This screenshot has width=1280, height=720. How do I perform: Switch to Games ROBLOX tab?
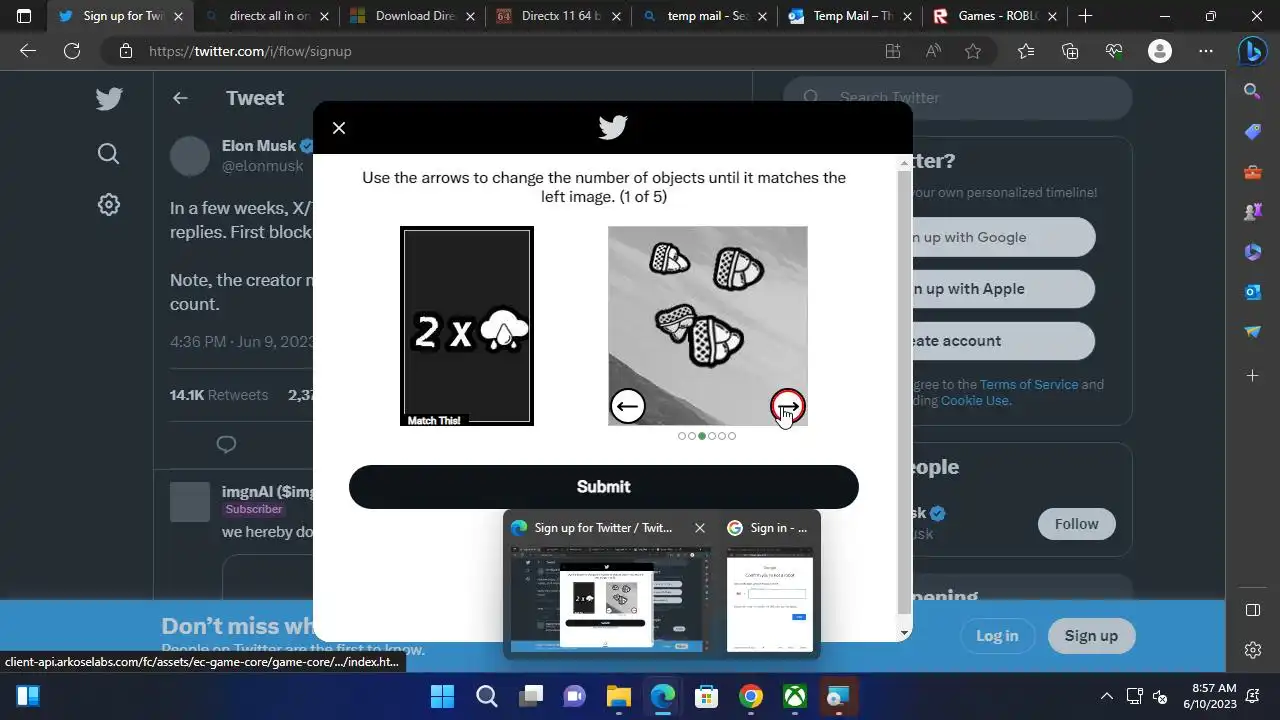point(996,16)
